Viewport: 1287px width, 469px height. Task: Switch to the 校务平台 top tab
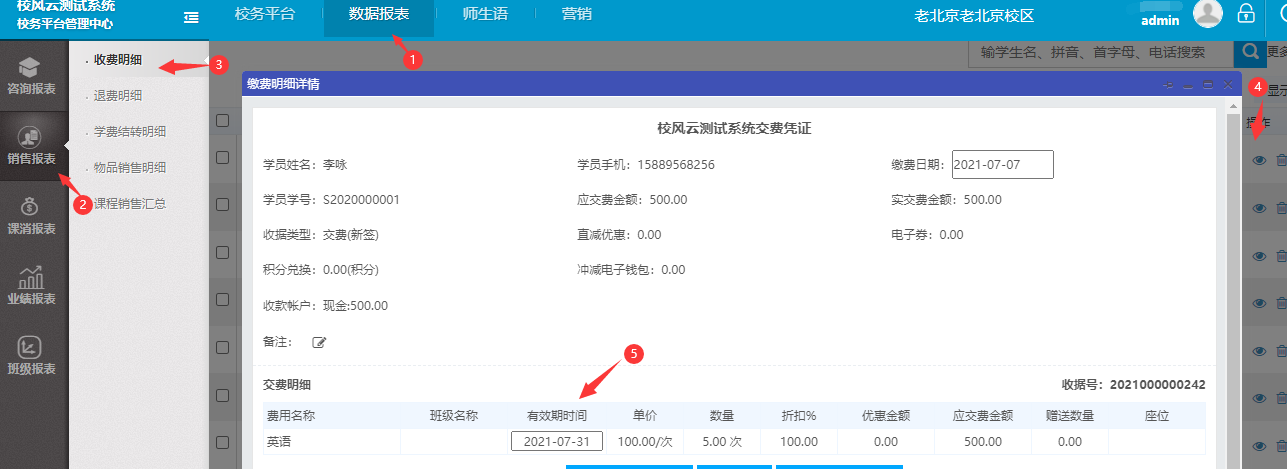[x=265, y=15]
